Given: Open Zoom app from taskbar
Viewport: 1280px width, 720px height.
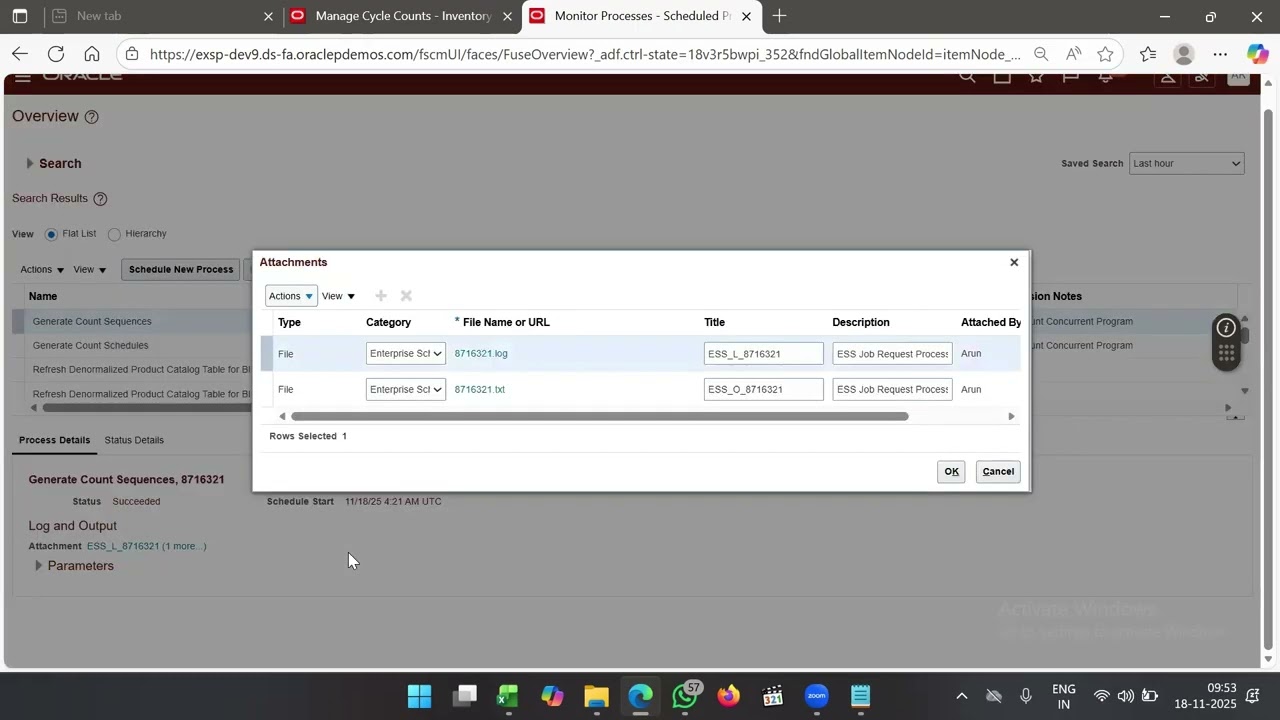Looking at the screenshot, I should pos(817,696).
